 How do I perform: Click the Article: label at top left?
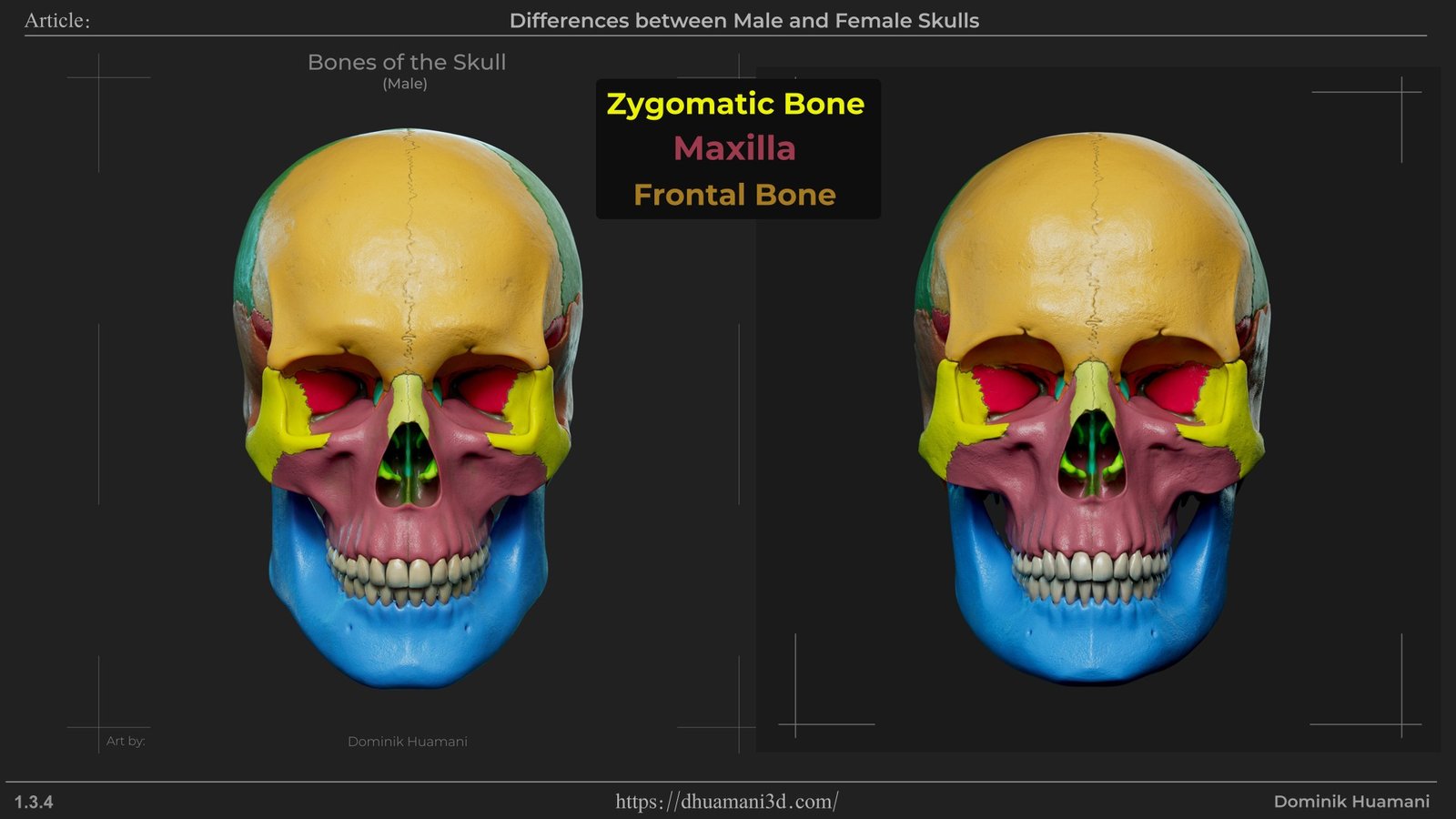[57, 21]
